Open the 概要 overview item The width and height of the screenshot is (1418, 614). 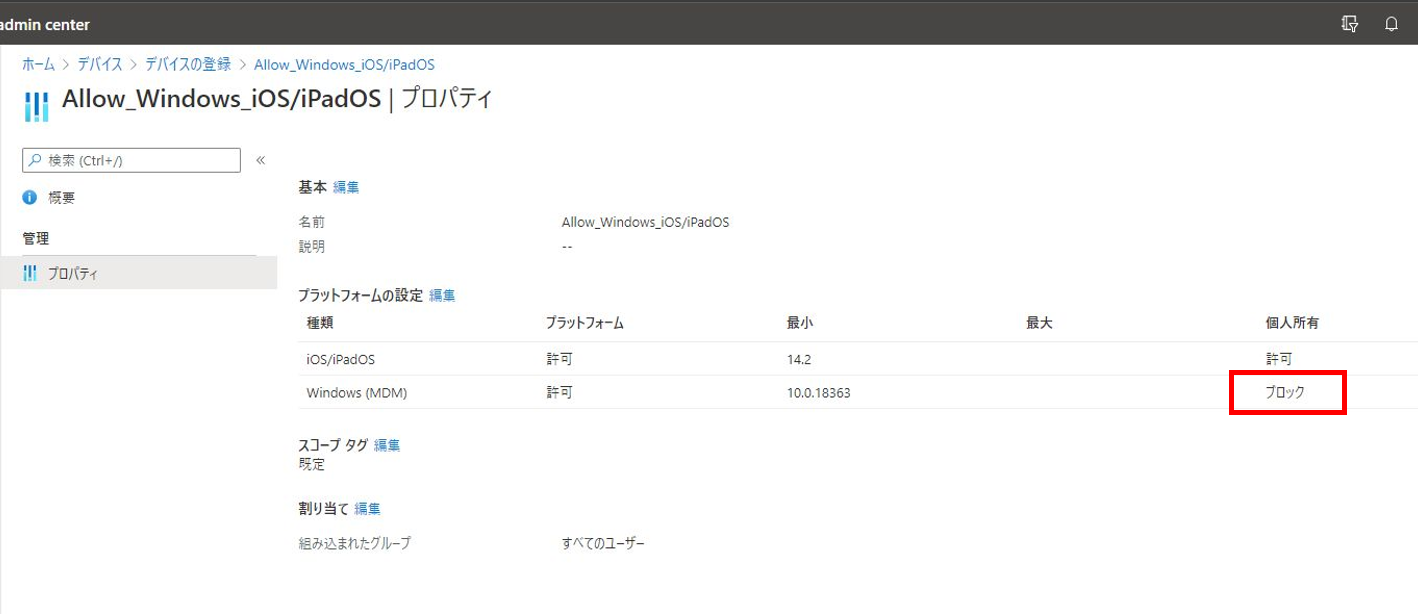(x=62, y=197)
